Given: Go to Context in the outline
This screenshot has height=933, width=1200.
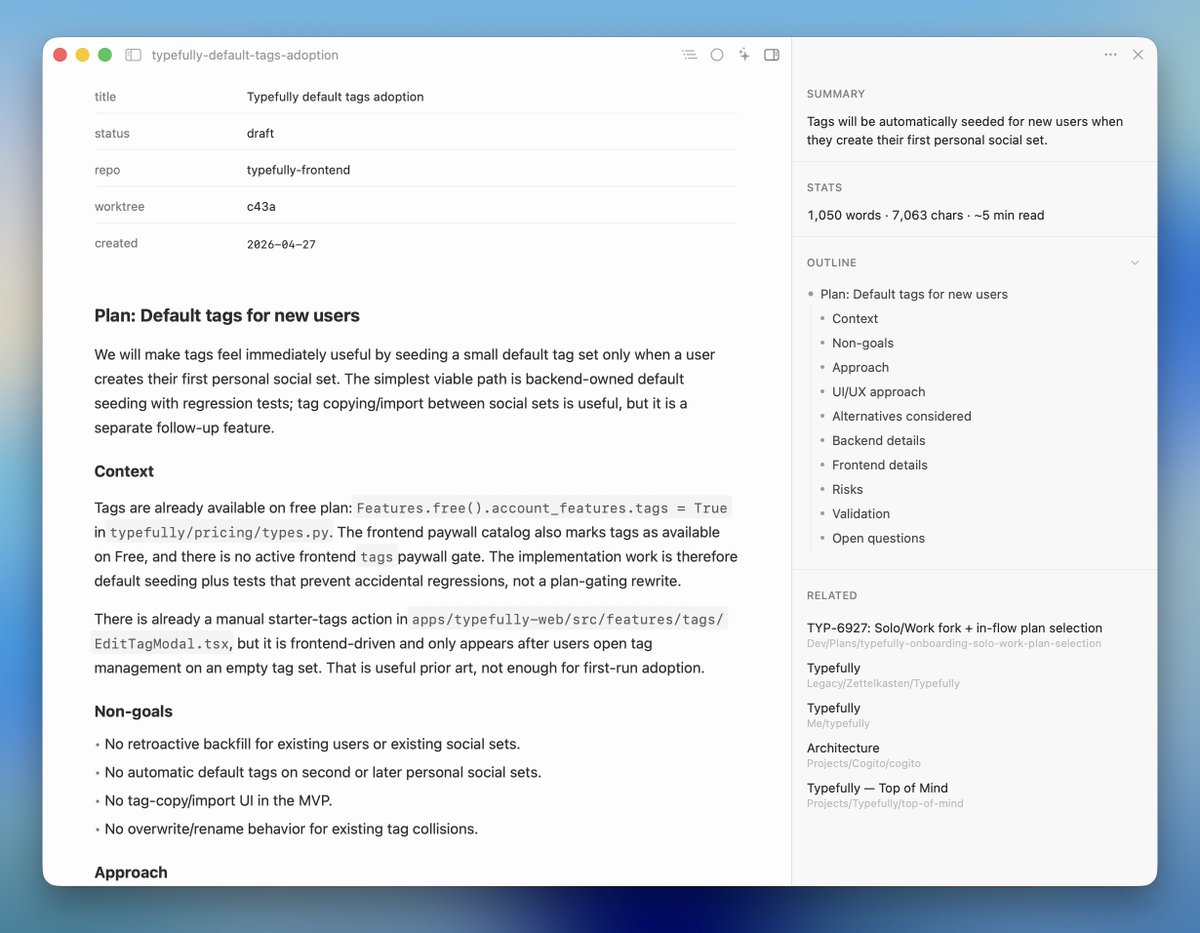Looking at the screenshot, I should 855,318.
